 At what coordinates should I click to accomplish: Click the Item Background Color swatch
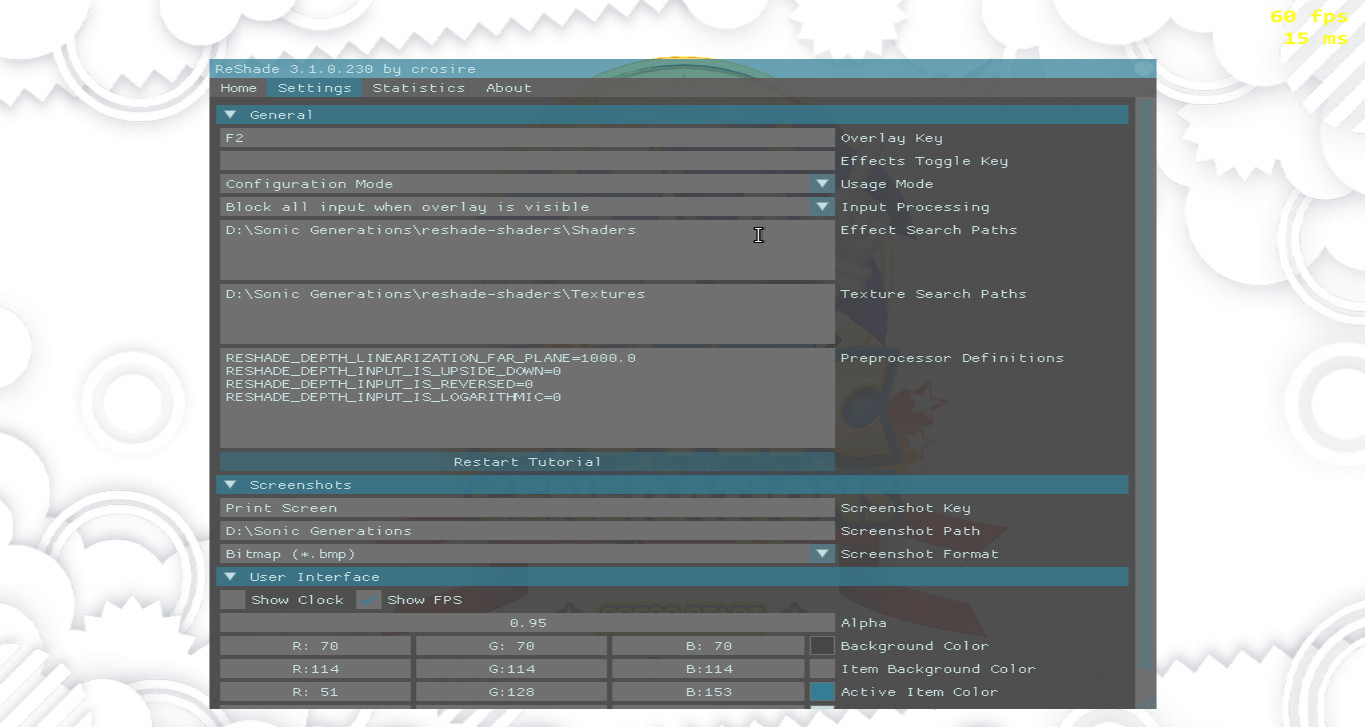[822, 669]
